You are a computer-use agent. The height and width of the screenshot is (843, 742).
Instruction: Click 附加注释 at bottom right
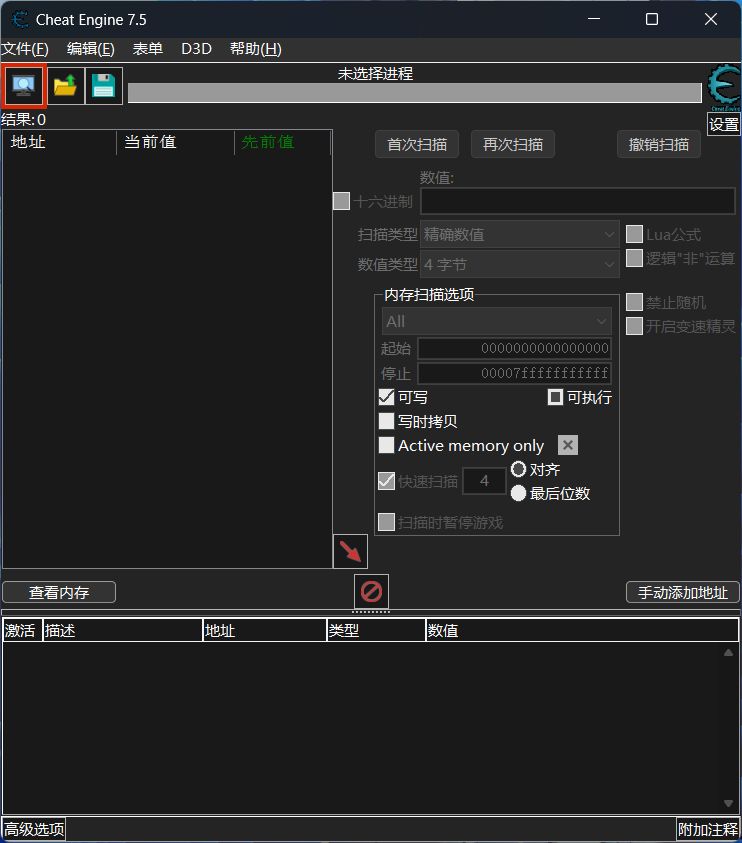point(708,830)
